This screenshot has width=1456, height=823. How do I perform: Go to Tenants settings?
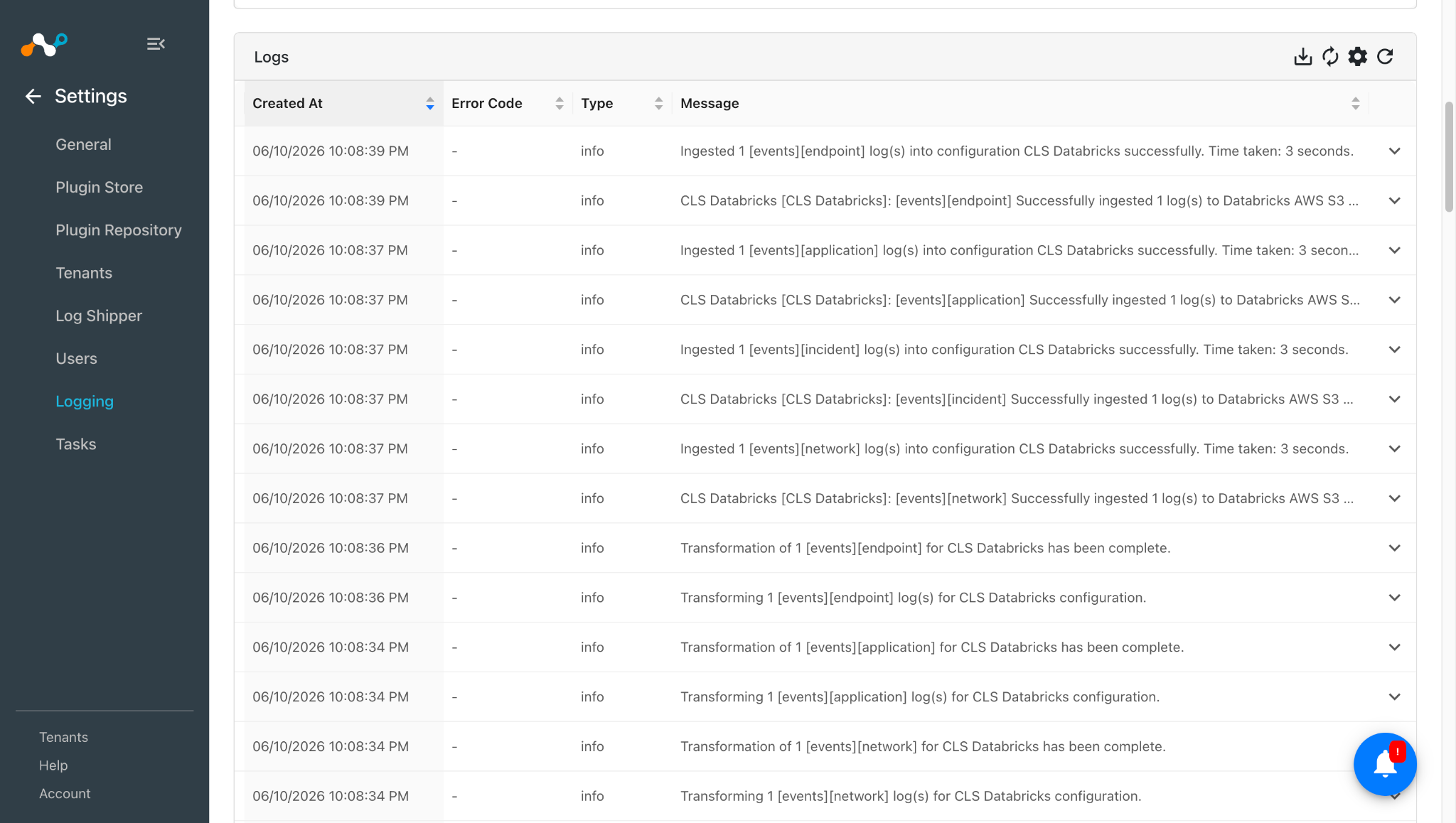pos(84,273)
